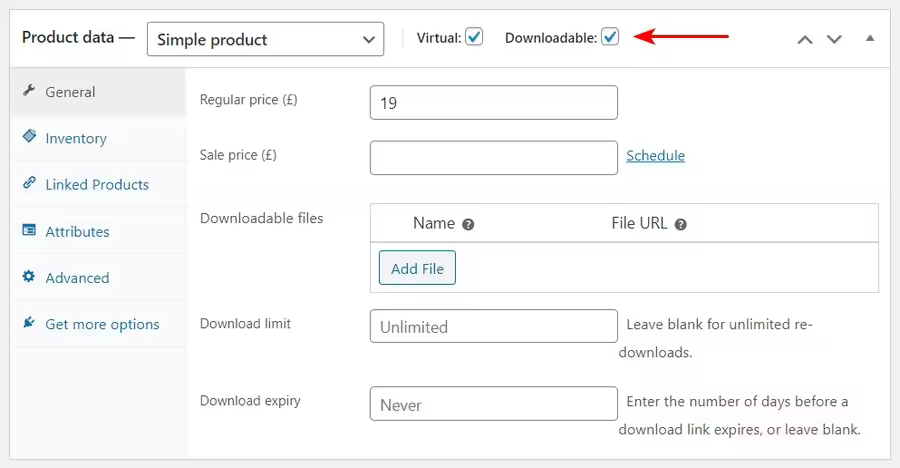
Task: Click the help icon next to File URL
Action: [681, 225]
